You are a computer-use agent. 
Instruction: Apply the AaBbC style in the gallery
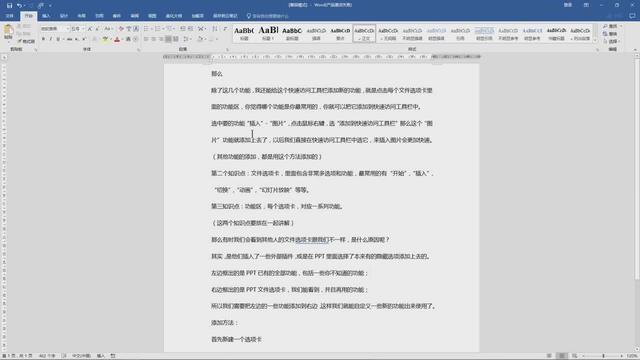pyautogui.click(x=292, y=33)
